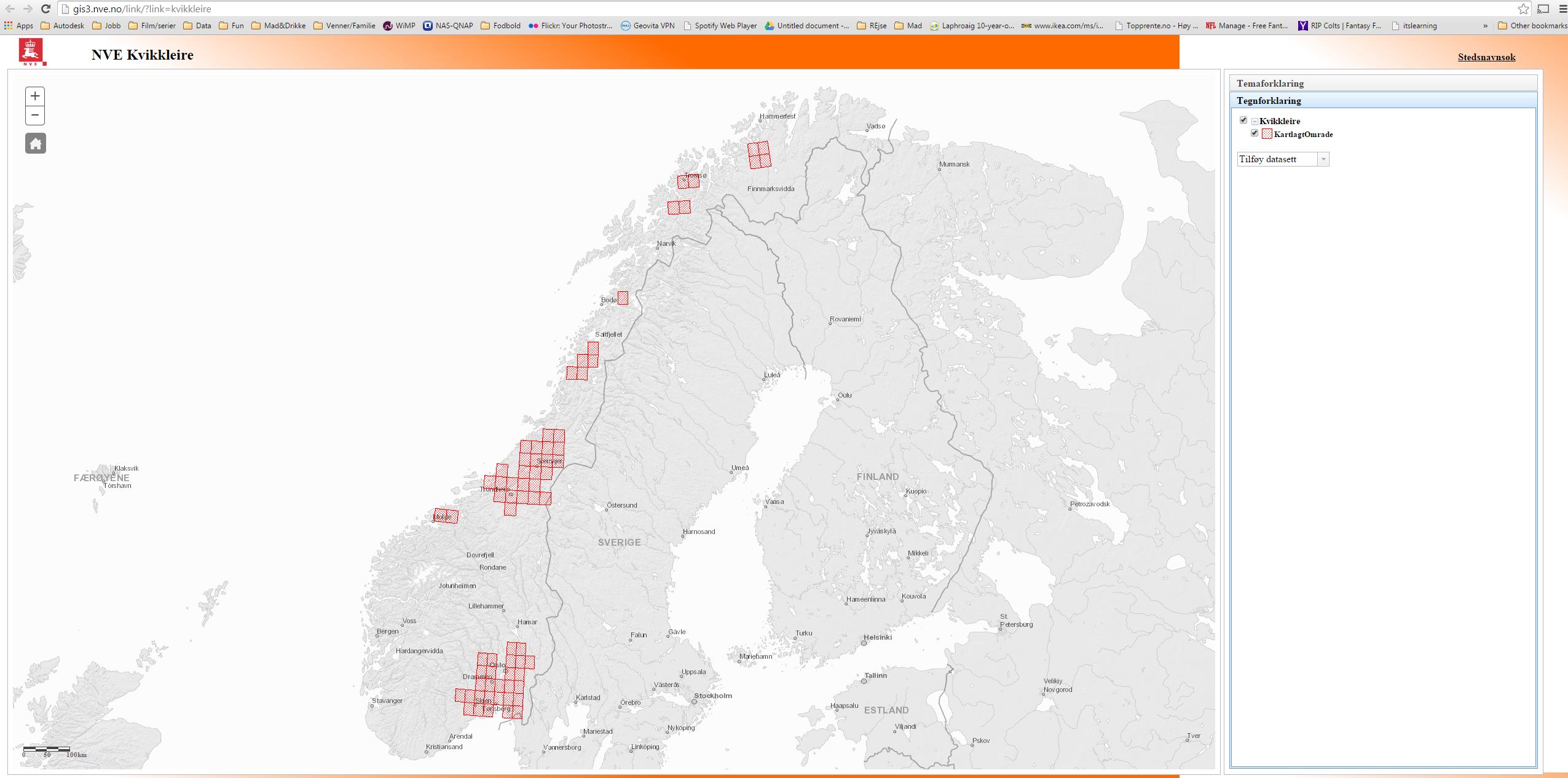Click the NVE logo in the header

33,52
